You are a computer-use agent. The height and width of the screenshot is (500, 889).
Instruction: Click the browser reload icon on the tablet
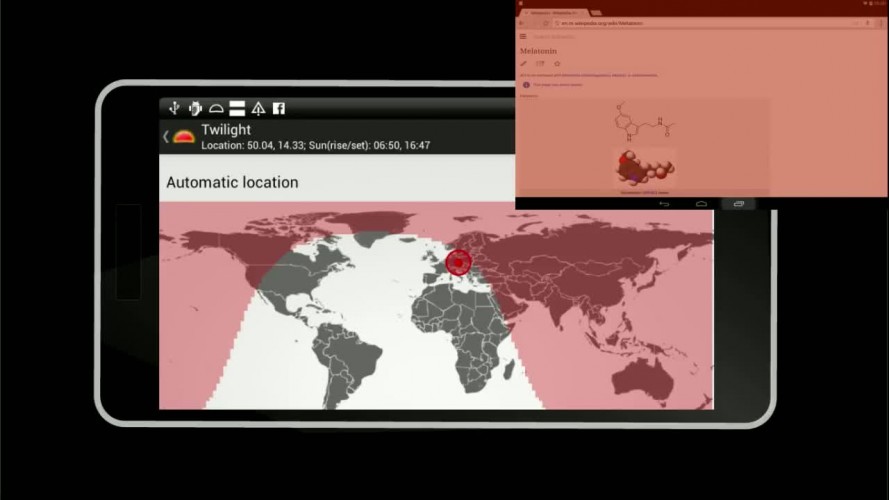[546, 23]
